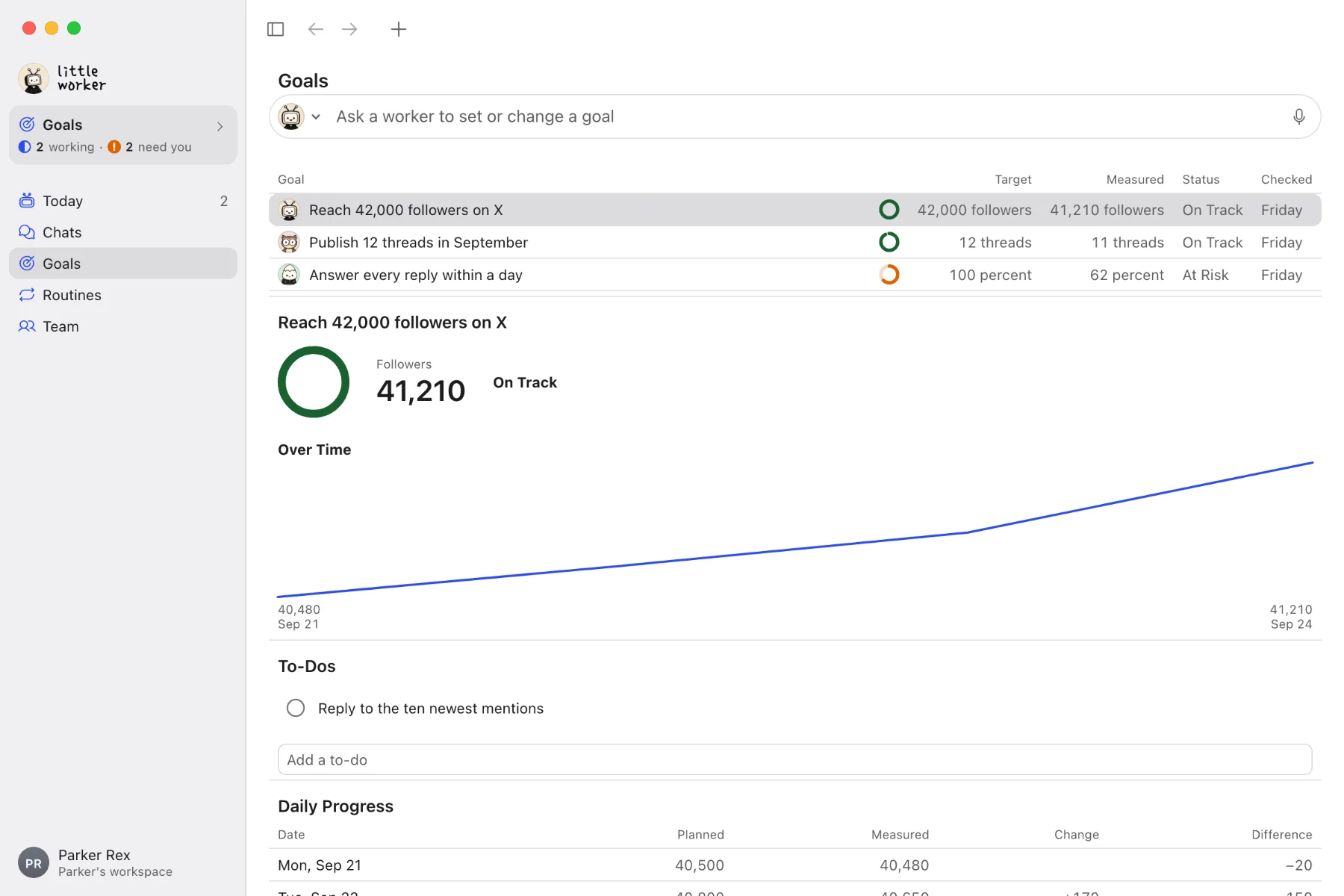Select the Publish 12 threads in September goal
Image resolution: width=1344 pixels, height=896 pixels.
coord(795,242)
